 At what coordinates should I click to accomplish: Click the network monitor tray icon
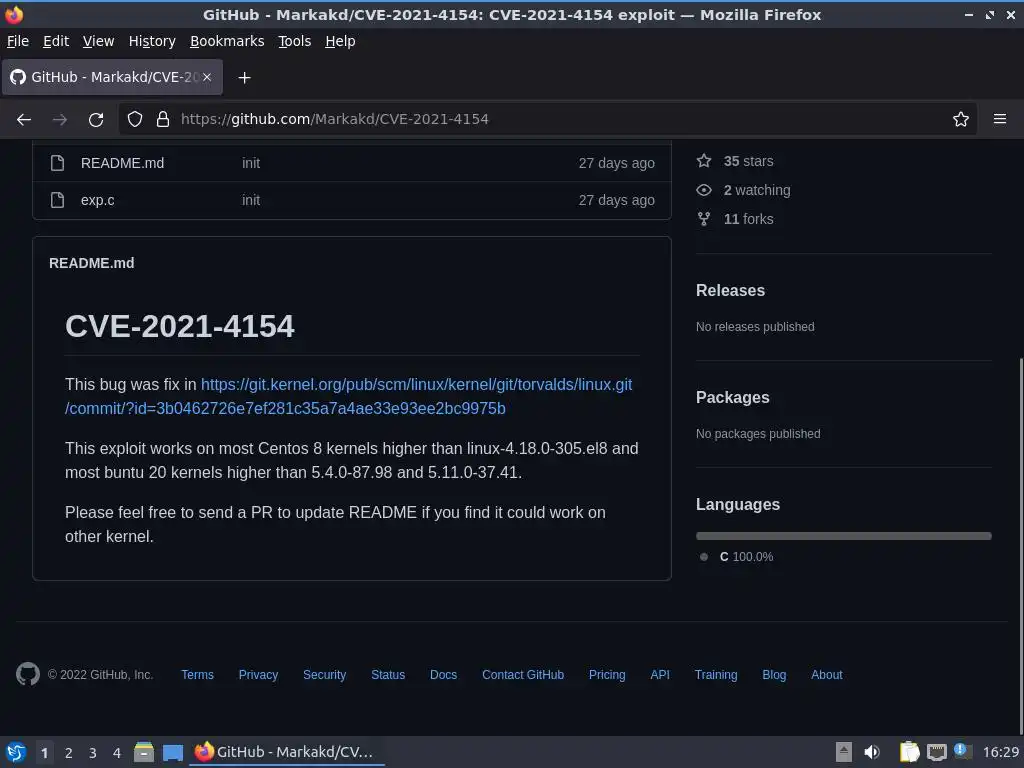pyautogui.click(x=936, y=752)
